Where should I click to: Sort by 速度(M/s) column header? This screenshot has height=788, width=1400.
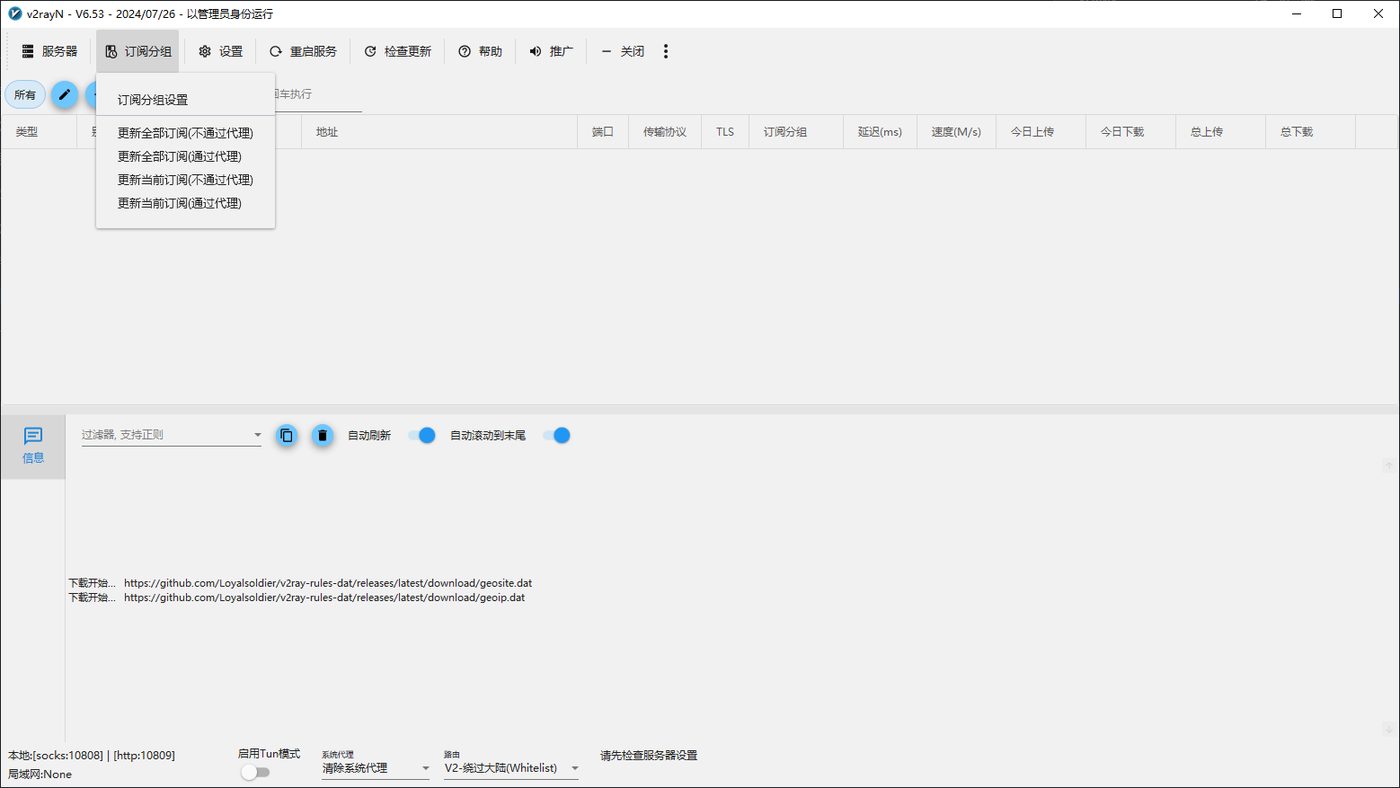point(956,132)
